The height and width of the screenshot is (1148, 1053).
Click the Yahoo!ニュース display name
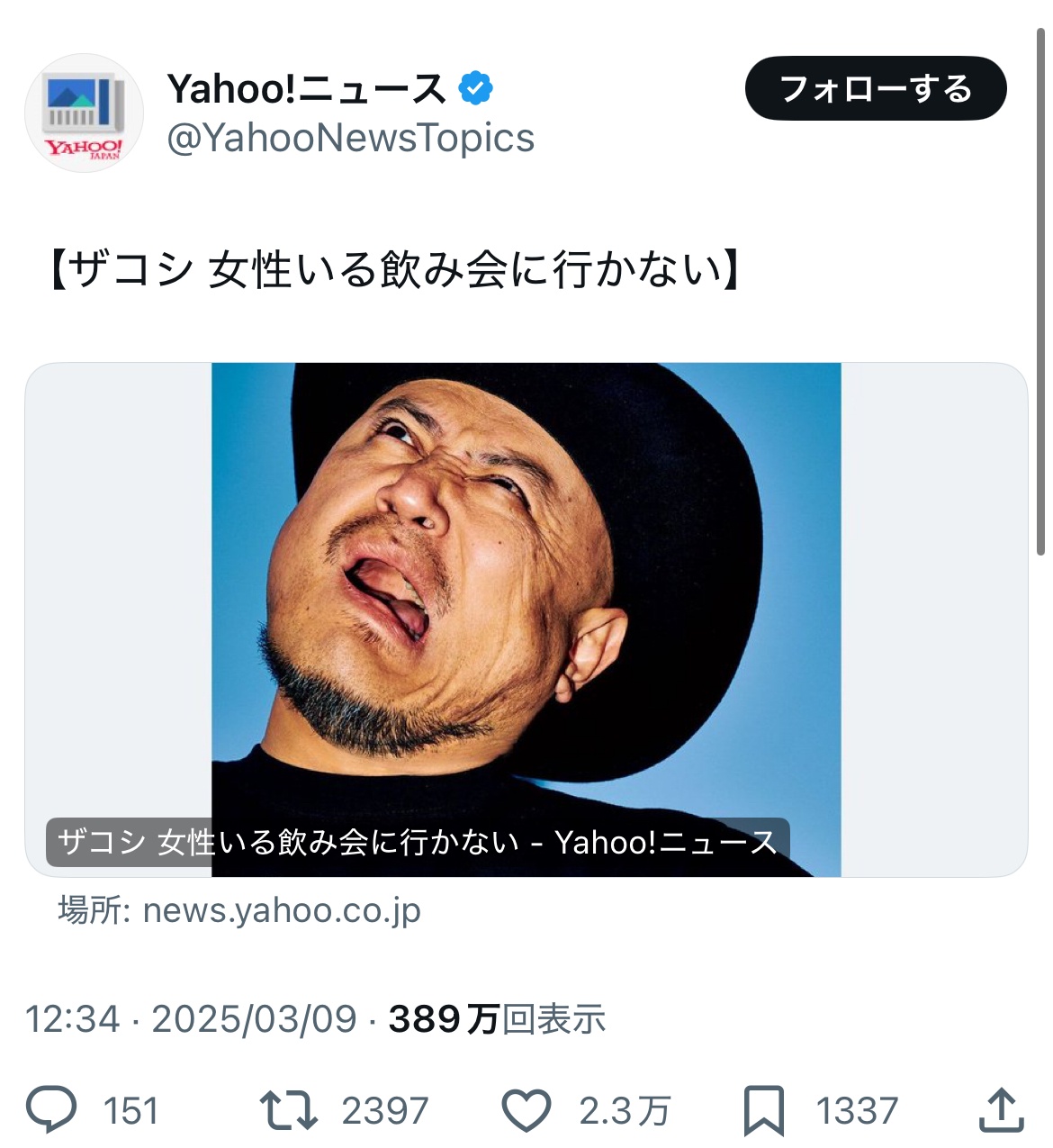(306, 88)
